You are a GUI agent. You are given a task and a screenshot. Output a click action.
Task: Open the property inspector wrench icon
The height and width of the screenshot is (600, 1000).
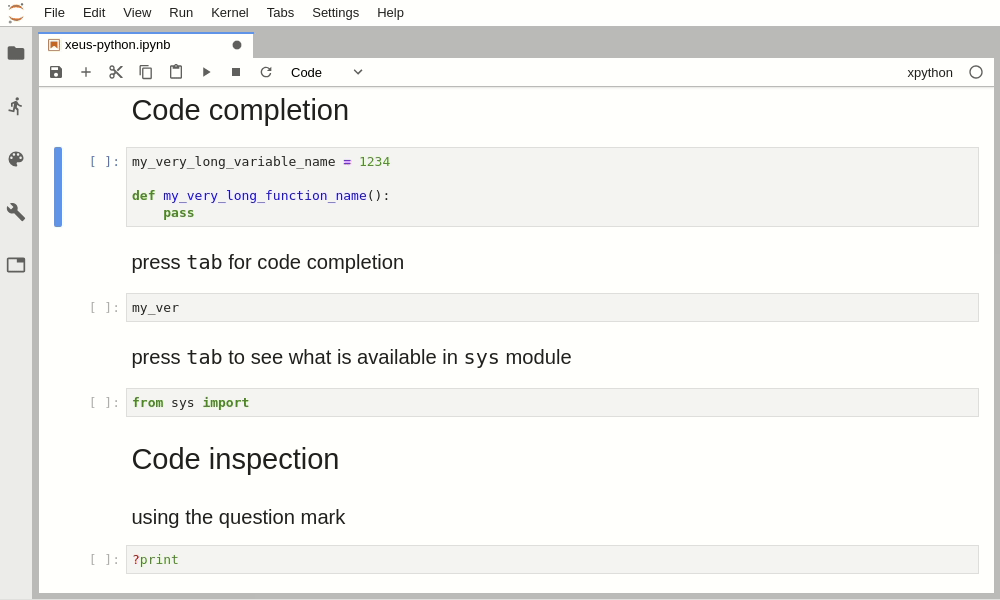tap(16, 212)
